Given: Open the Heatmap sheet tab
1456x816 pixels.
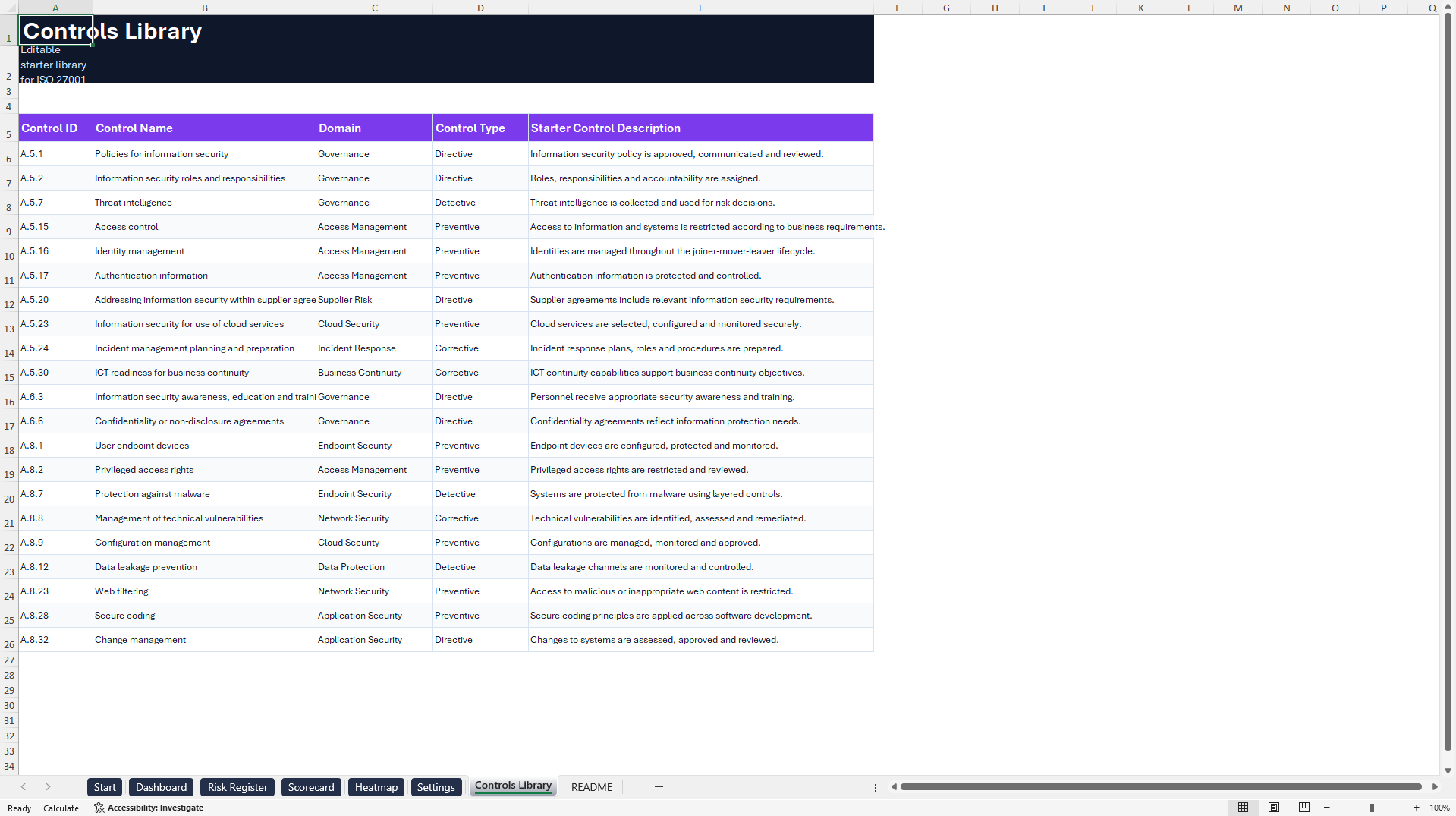Looking at the screenshot, I should 376,787.
